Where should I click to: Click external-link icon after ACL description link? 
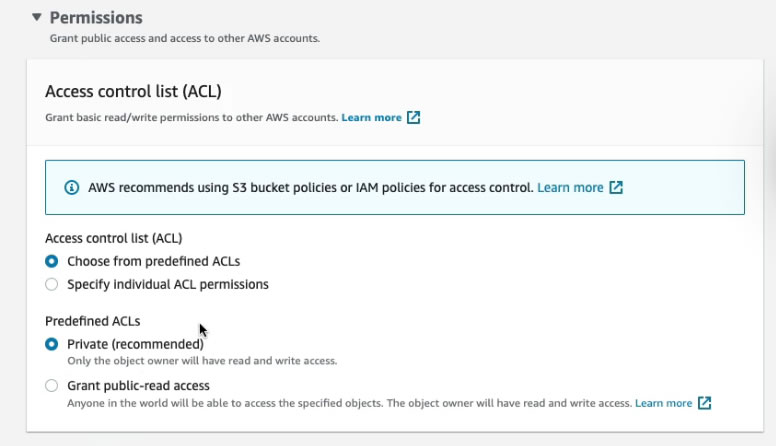click(x=413, y=118)
